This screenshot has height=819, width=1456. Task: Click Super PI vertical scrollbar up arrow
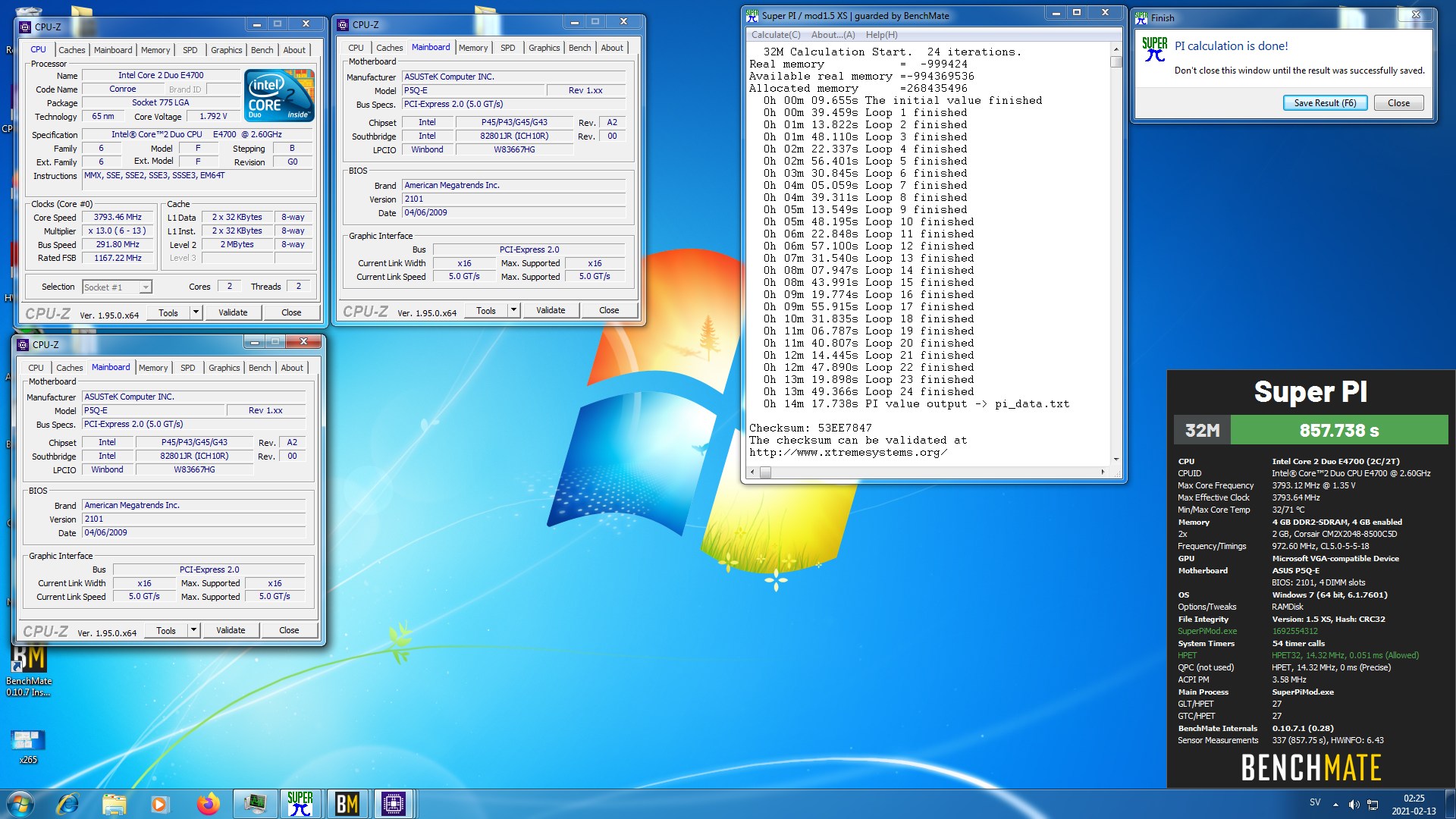pos(1116,49)
